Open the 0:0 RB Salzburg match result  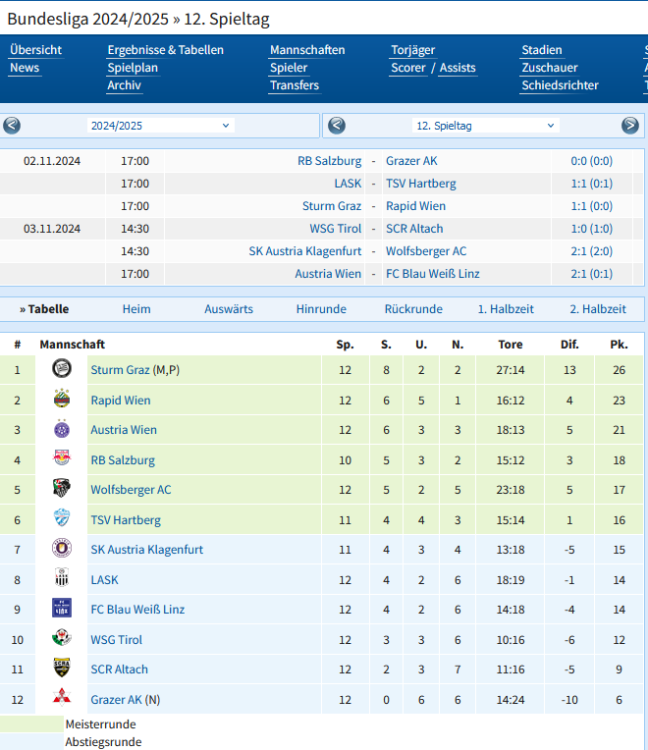click(591, 161)
